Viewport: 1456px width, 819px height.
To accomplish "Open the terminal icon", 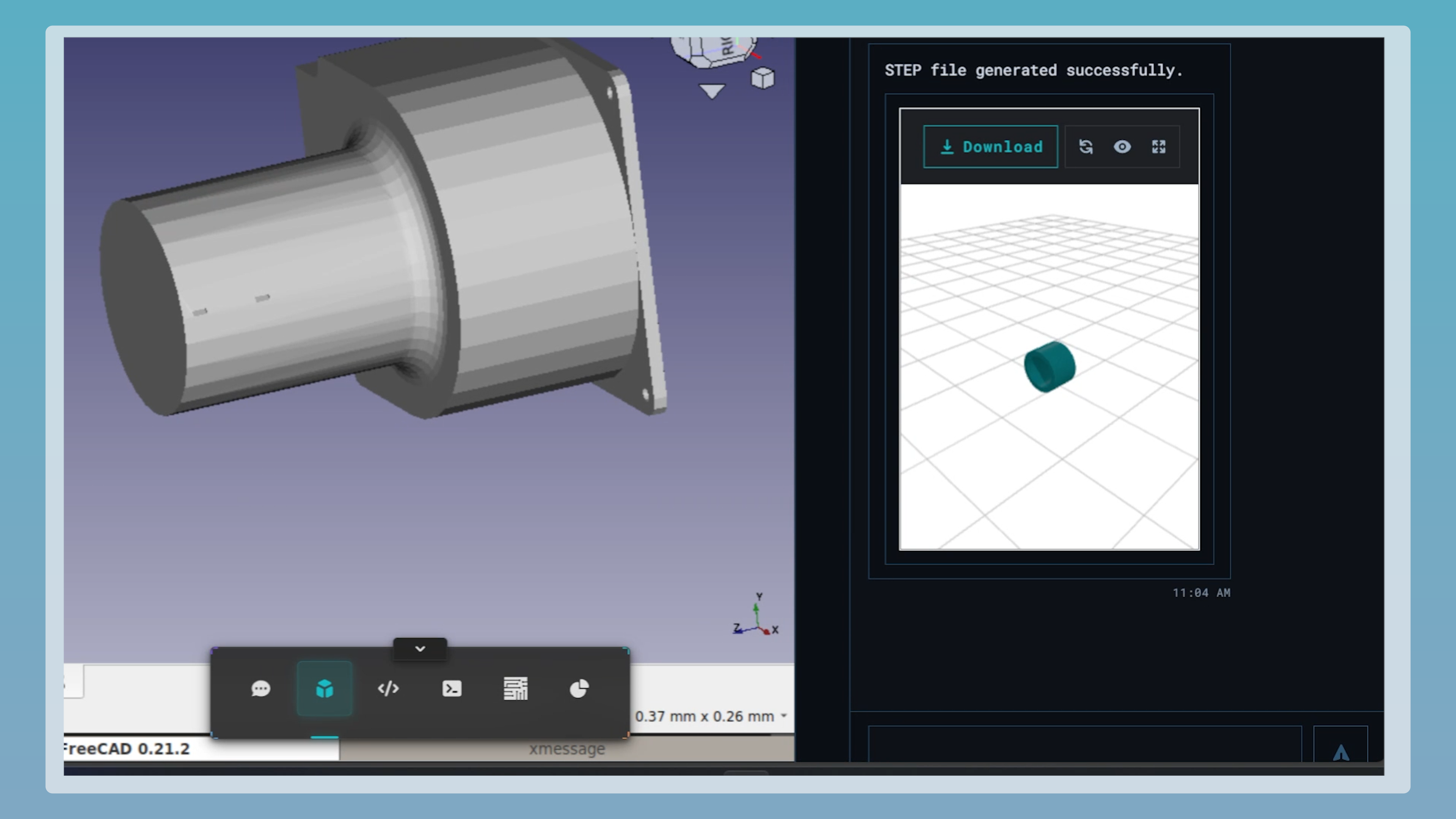I will [452, 689].
